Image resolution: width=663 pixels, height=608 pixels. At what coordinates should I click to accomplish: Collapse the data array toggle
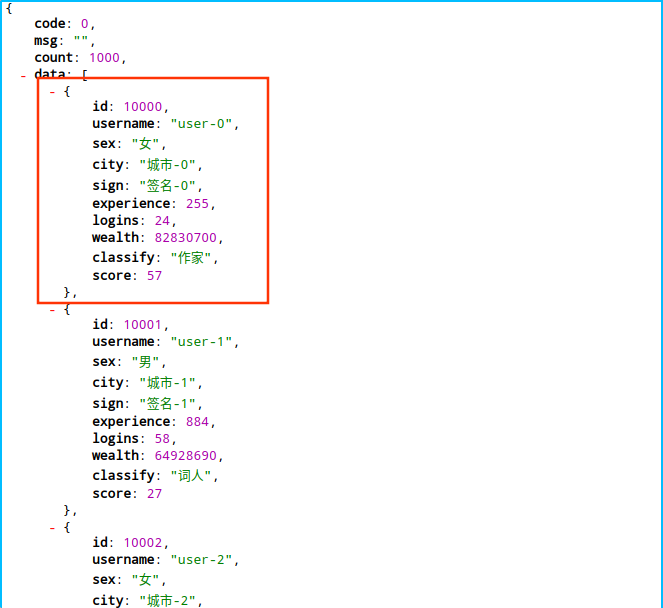[x=23, y=77]
